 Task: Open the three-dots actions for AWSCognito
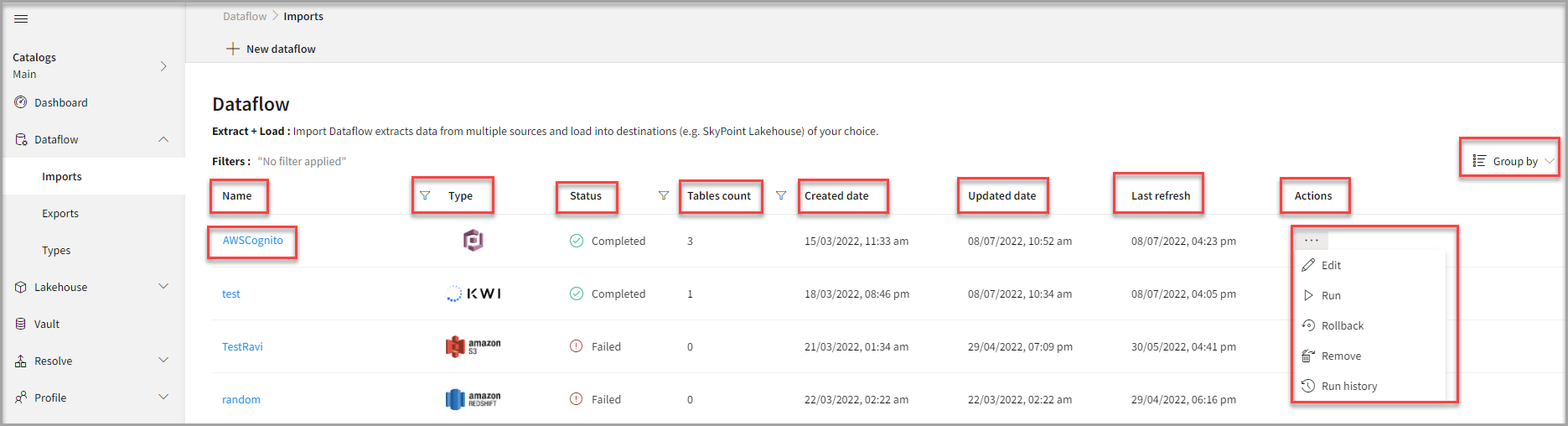click(1311, 241)
